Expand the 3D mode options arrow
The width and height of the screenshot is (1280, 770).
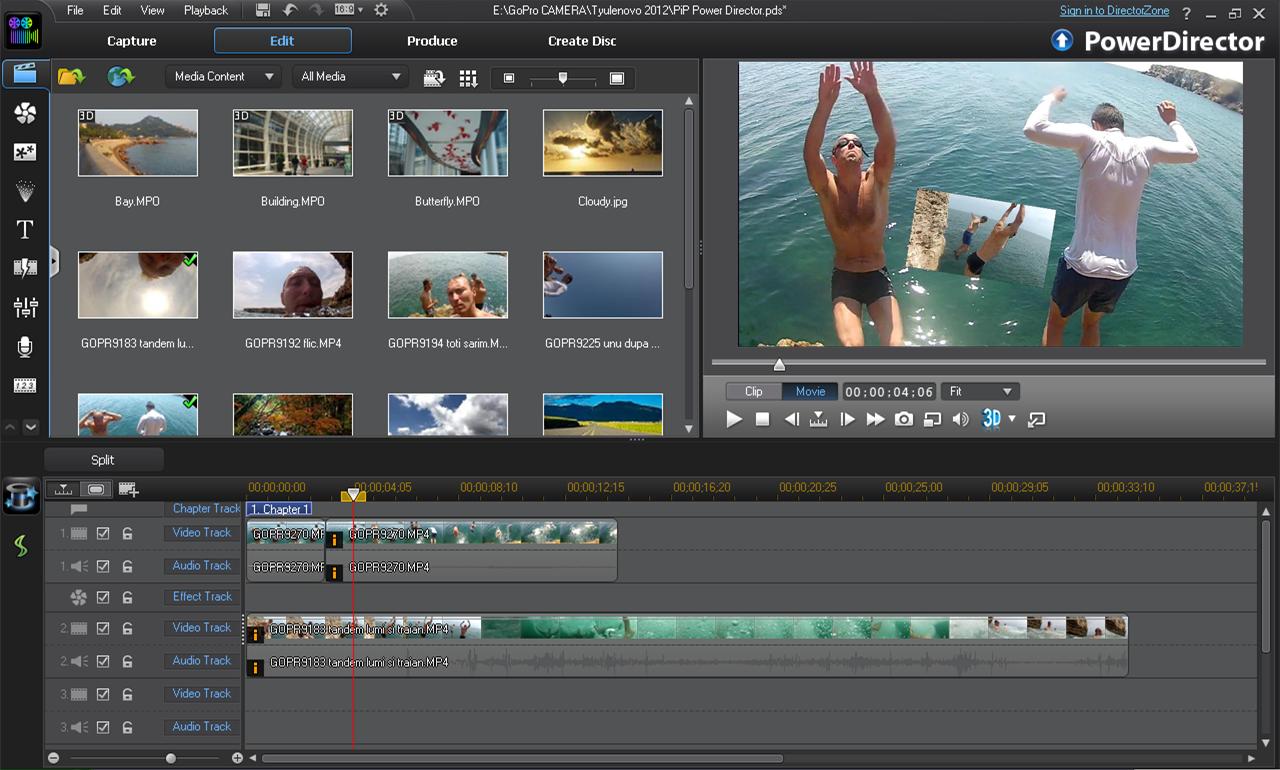point(1012,419)
